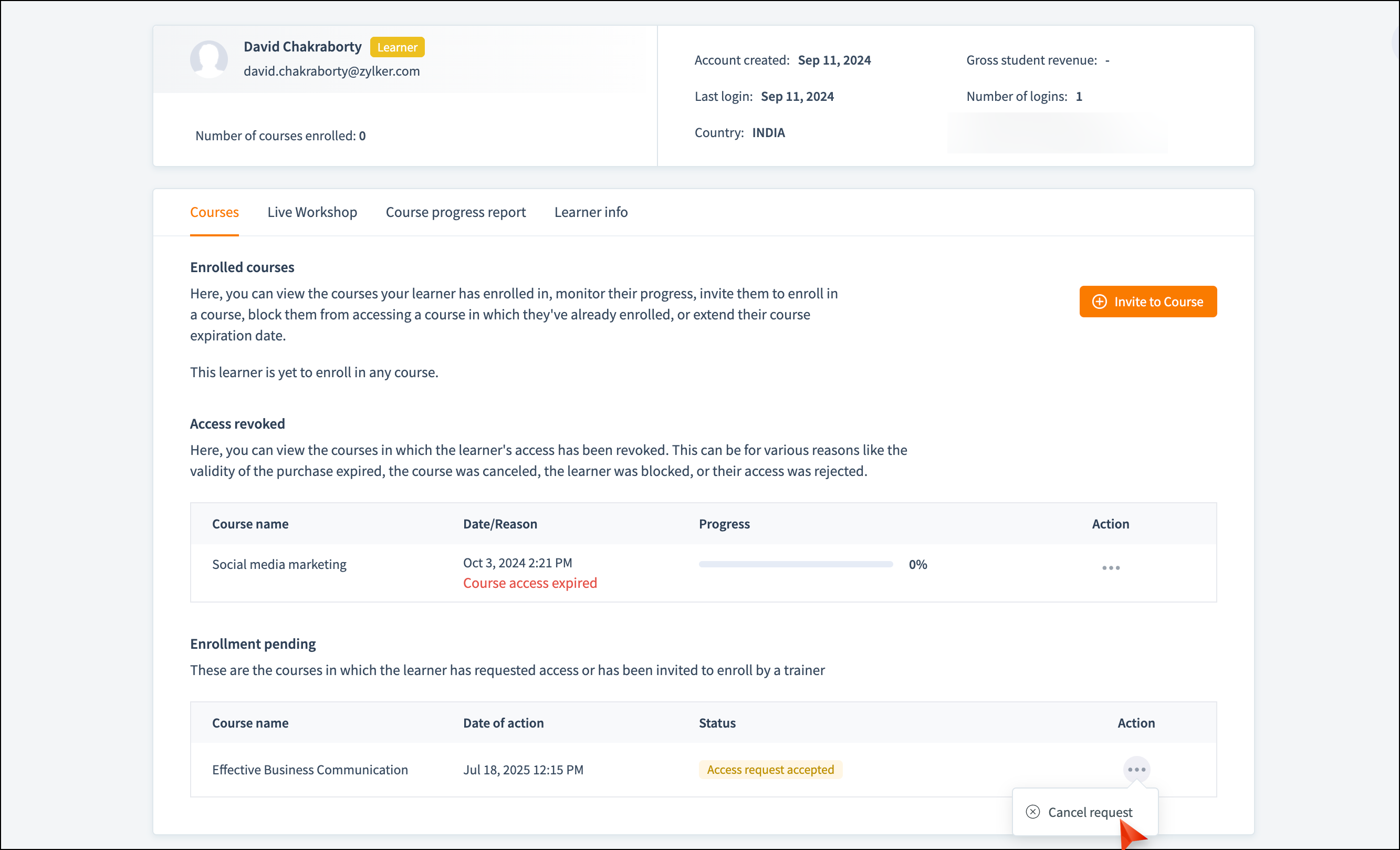Click Effective Business Communication course name
The width and height of the screenshot is (1400, 850).
[x=310, y=769]
